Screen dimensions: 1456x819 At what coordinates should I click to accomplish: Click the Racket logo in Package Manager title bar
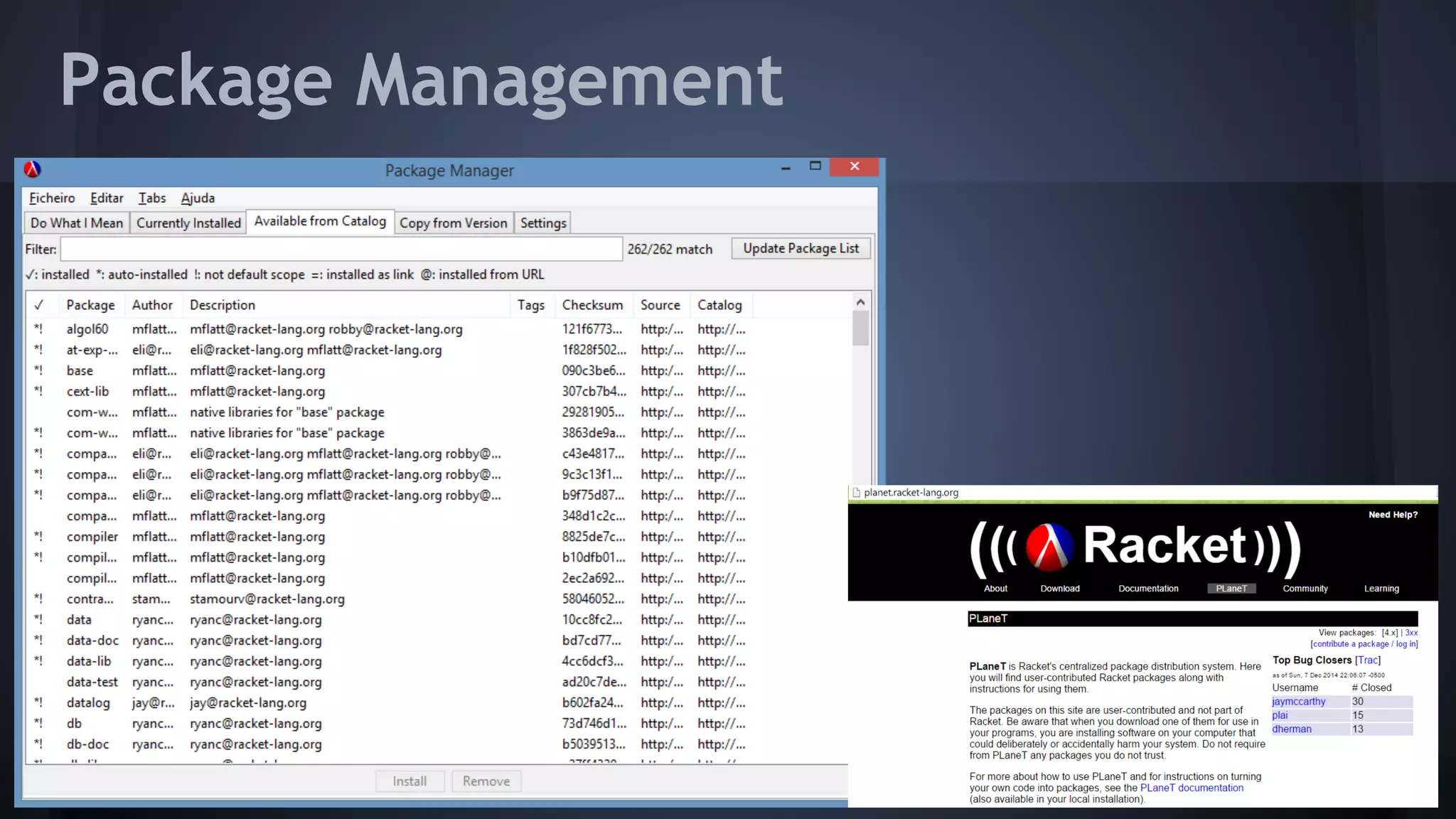[33, 169]
